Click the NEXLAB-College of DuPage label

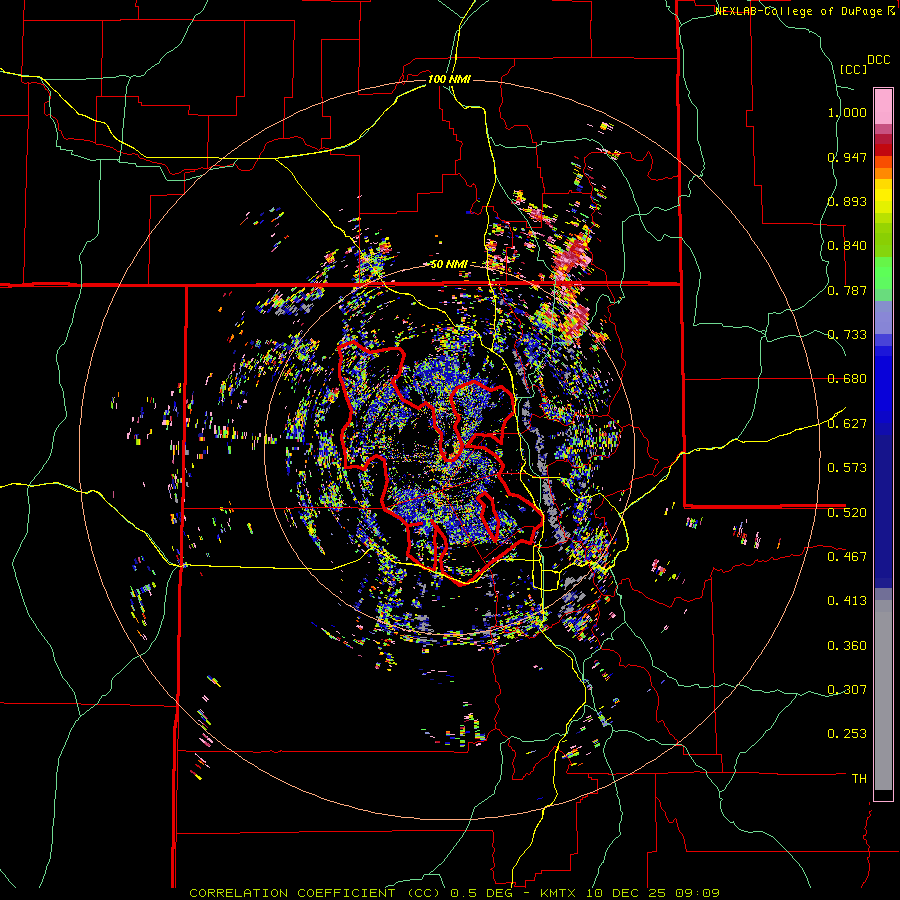[798, 11]
